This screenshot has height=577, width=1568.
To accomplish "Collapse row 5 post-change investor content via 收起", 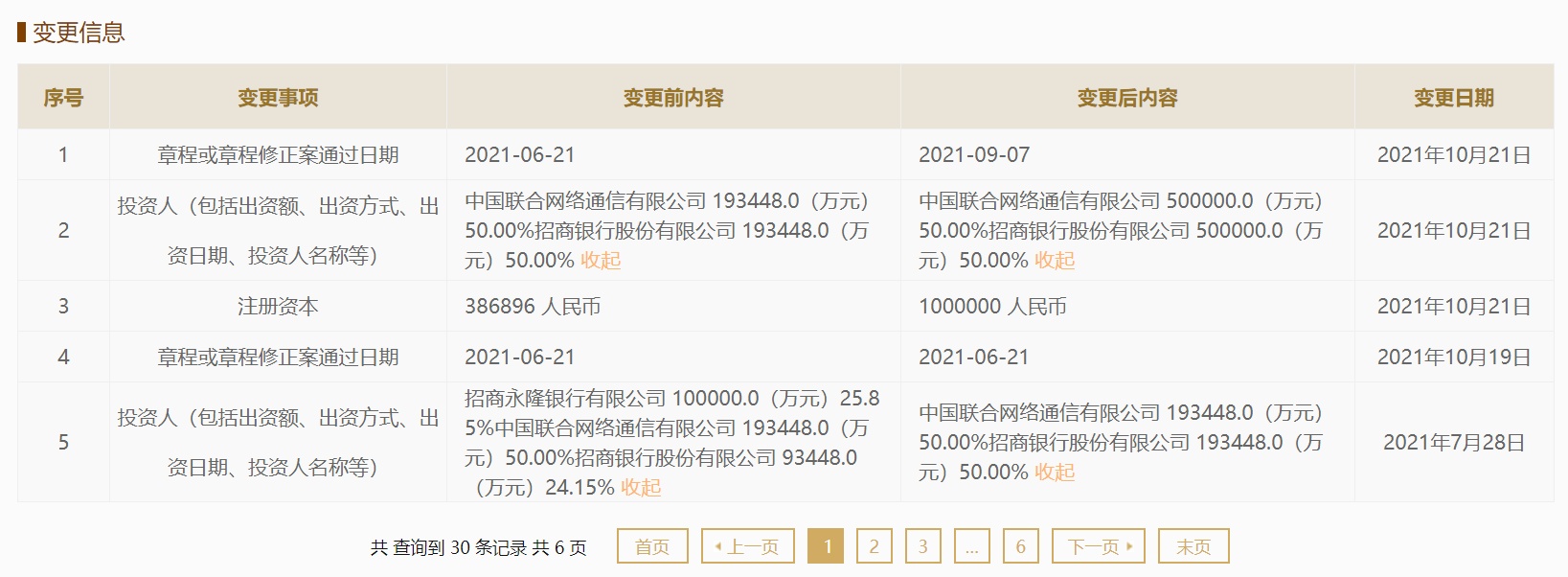I will pyautogui.click(x=1055, y=473).
